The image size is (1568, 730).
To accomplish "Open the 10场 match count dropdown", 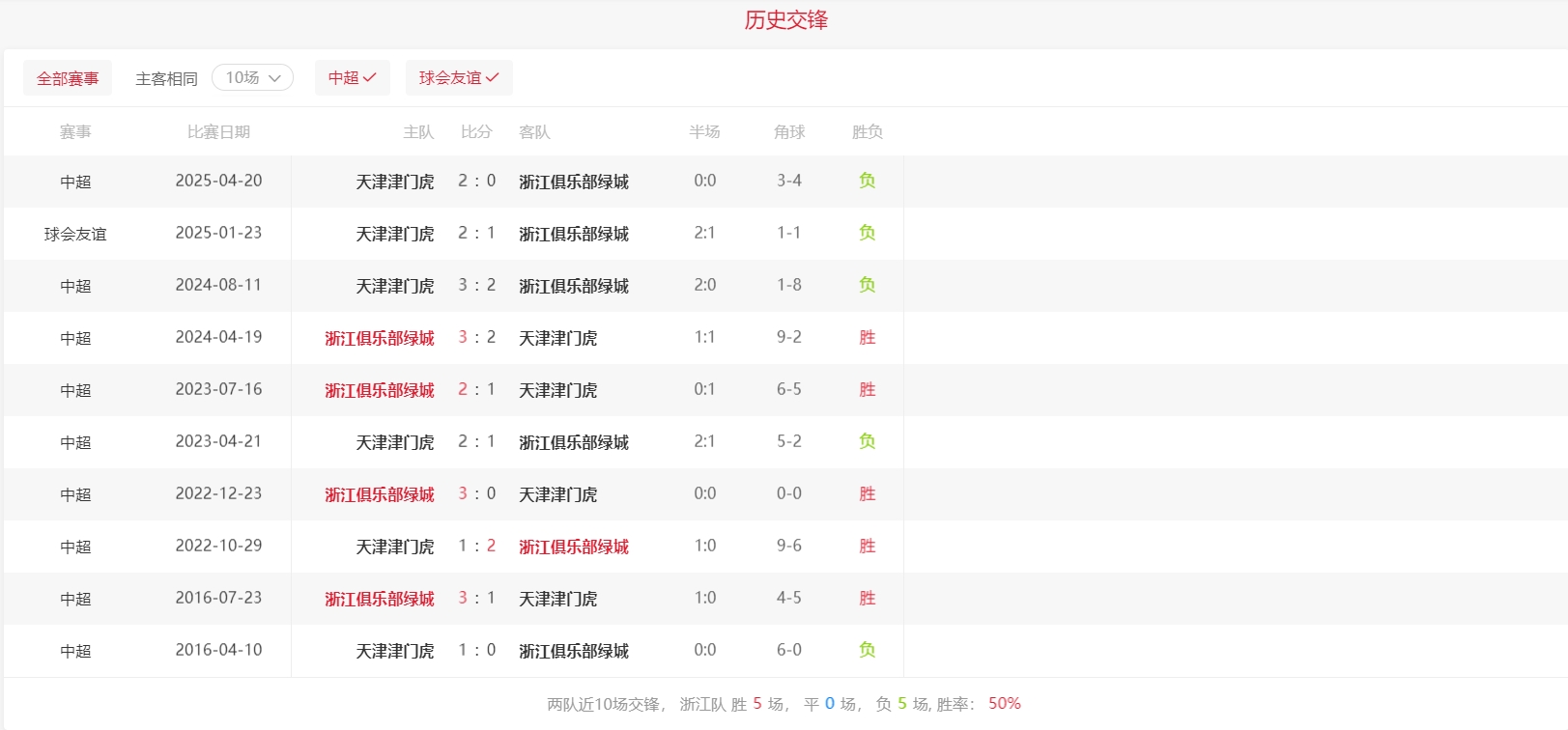I will (x=252, y=78).
